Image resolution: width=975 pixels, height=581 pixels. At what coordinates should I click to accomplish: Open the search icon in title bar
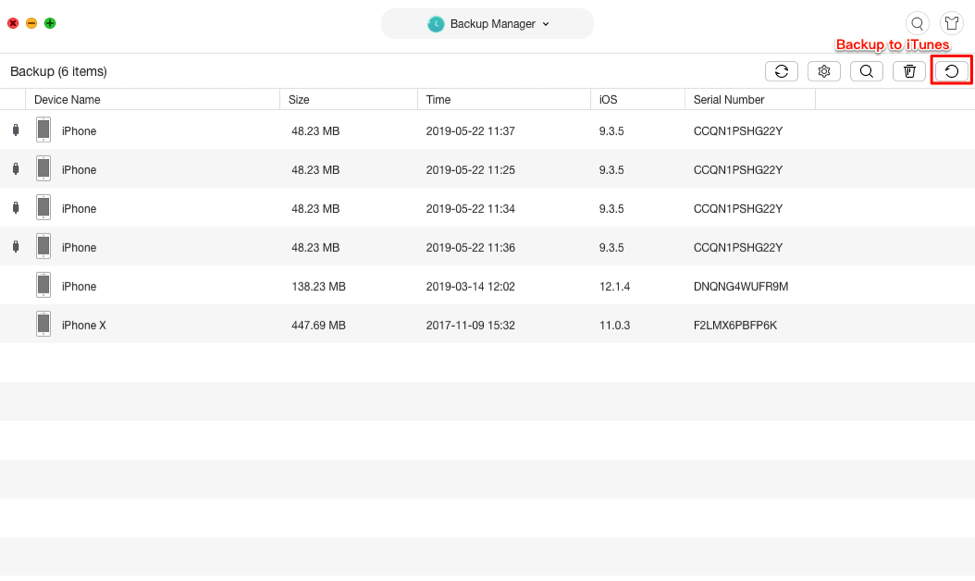(917, 24)
